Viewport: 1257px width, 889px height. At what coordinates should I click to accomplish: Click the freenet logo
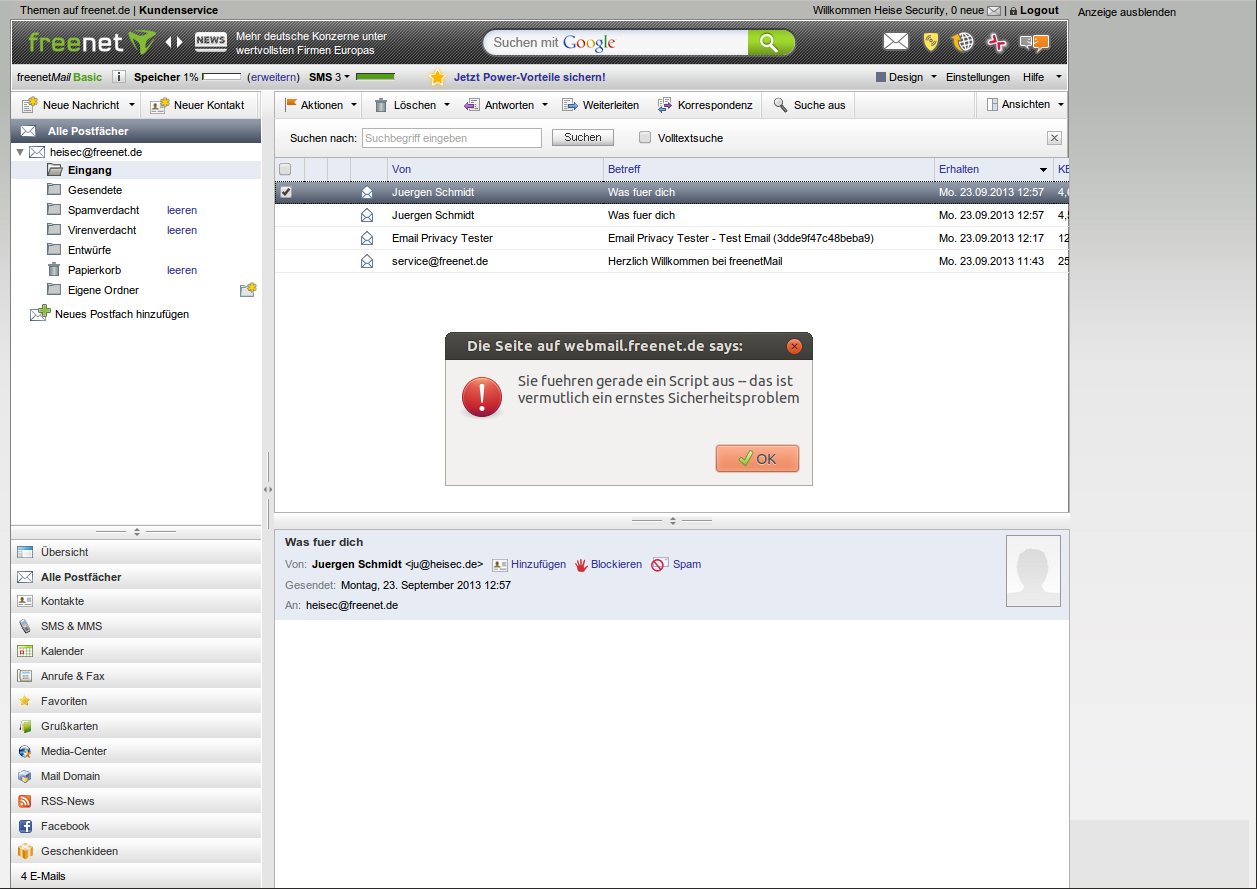[x=91, y=42]
